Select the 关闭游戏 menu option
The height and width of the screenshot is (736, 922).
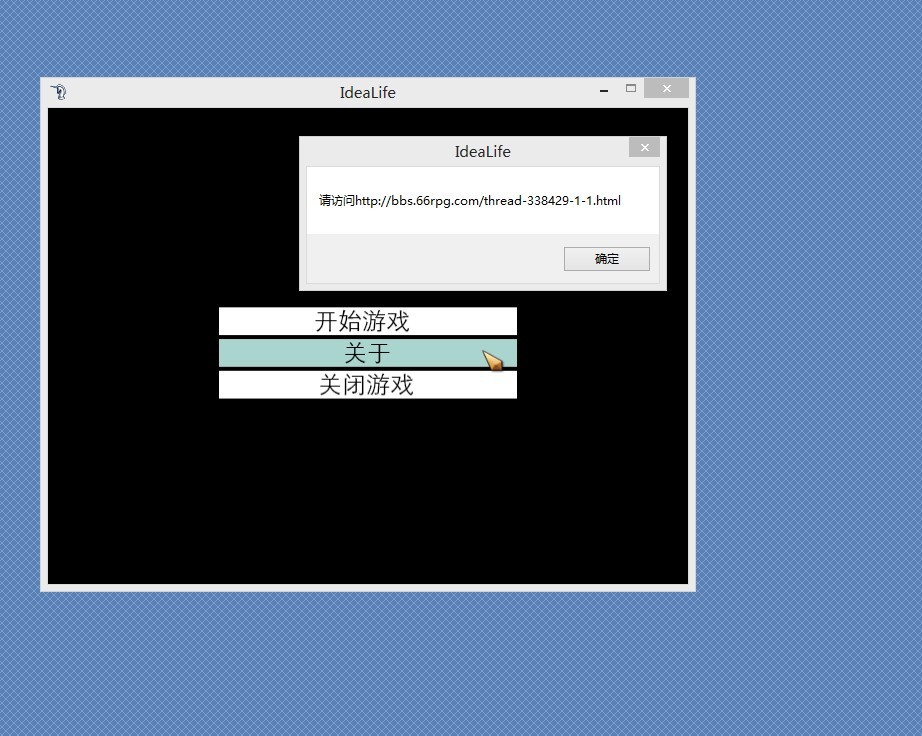coord(368,384)
